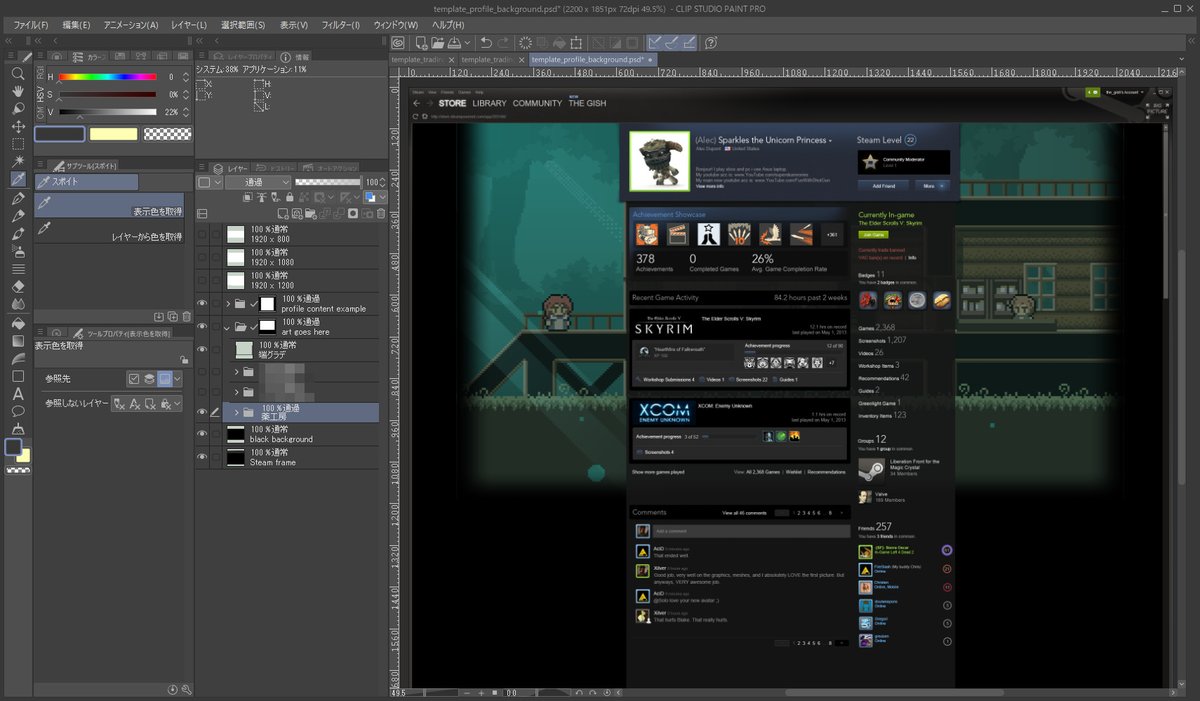Select the rectangular Selection area tool

point(18,143)
